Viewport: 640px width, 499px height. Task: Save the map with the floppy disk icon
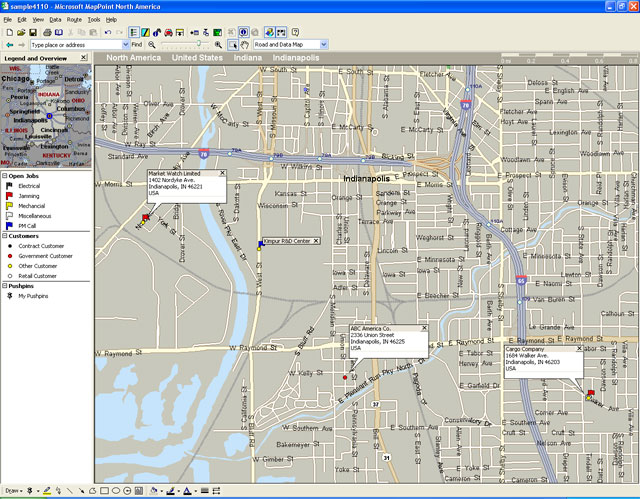pos(33,32)
